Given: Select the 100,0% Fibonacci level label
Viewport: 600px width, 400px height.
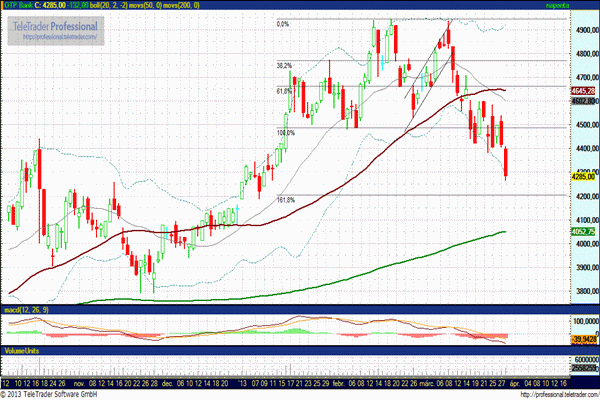Looking at the screenshot, I should [x=285, y=131].
